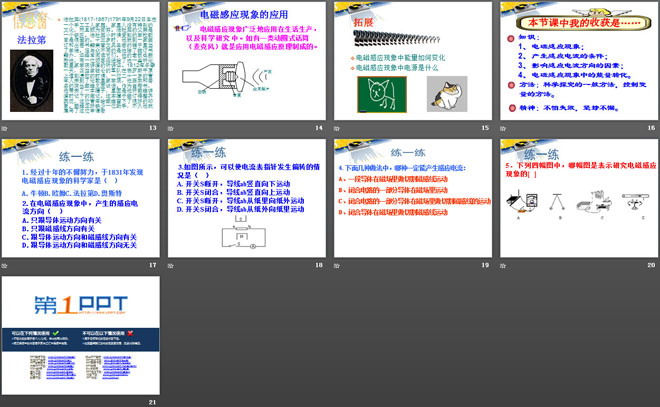Click the animation star icon under slide 19
Image resolution: width=660 pixels, height=407 pixels.
(x=337, y=266)
